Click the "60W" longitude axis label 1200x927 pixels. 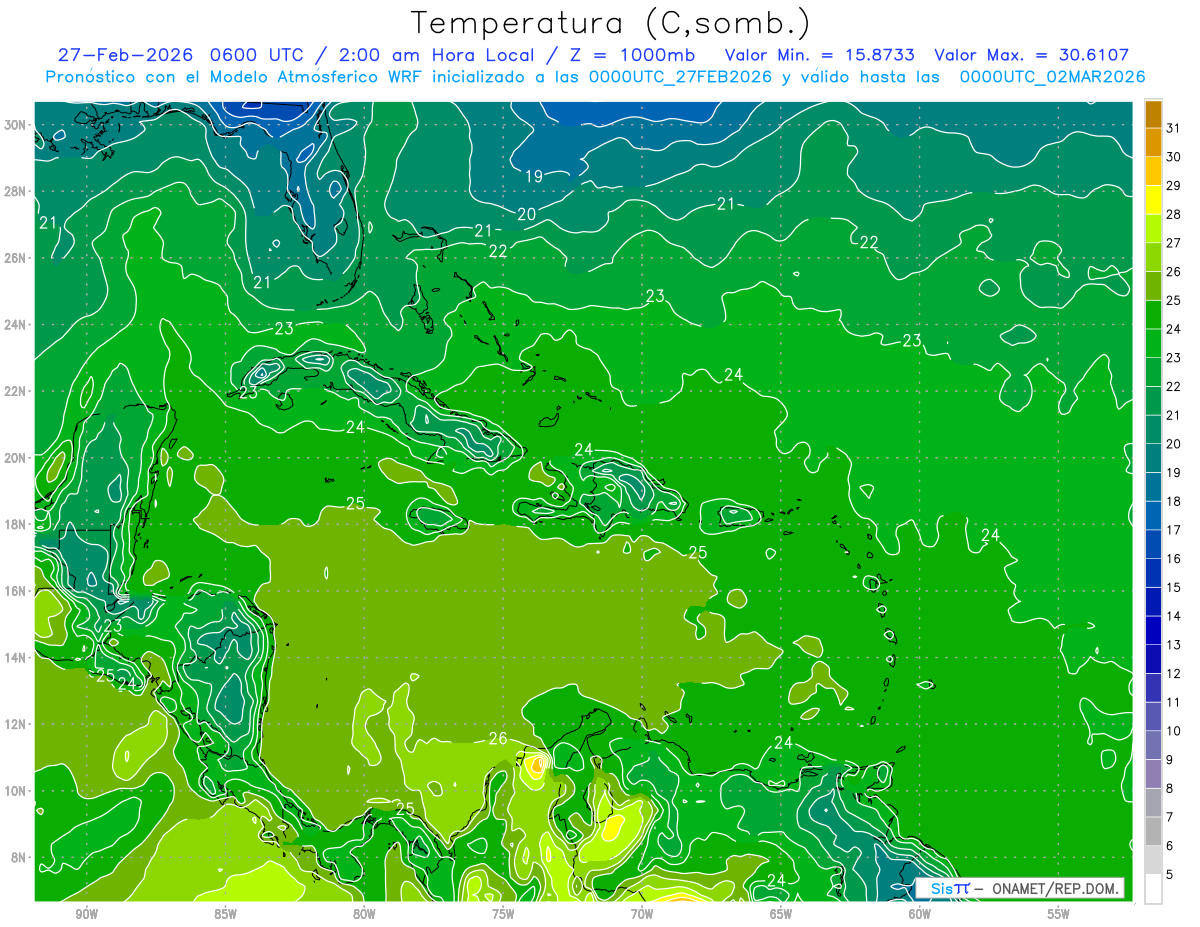(920, 914)
